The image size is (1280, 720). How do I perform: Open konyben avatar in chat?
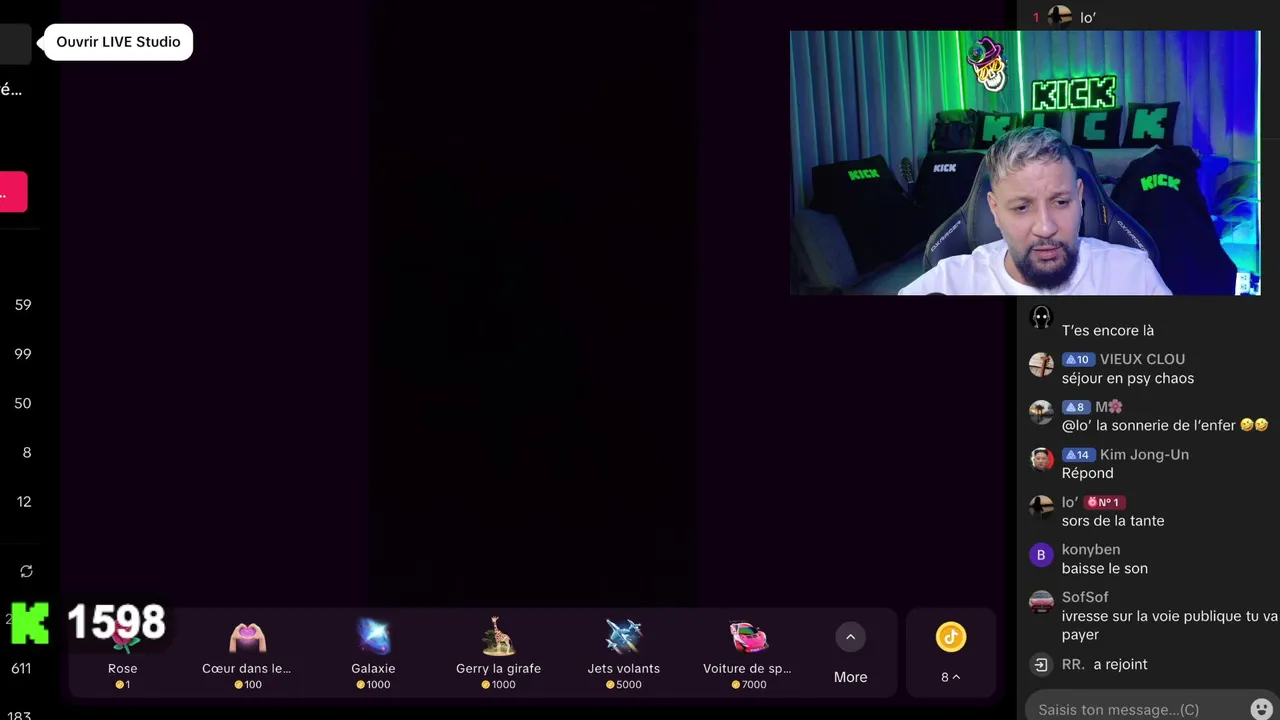coord(1041,555)
